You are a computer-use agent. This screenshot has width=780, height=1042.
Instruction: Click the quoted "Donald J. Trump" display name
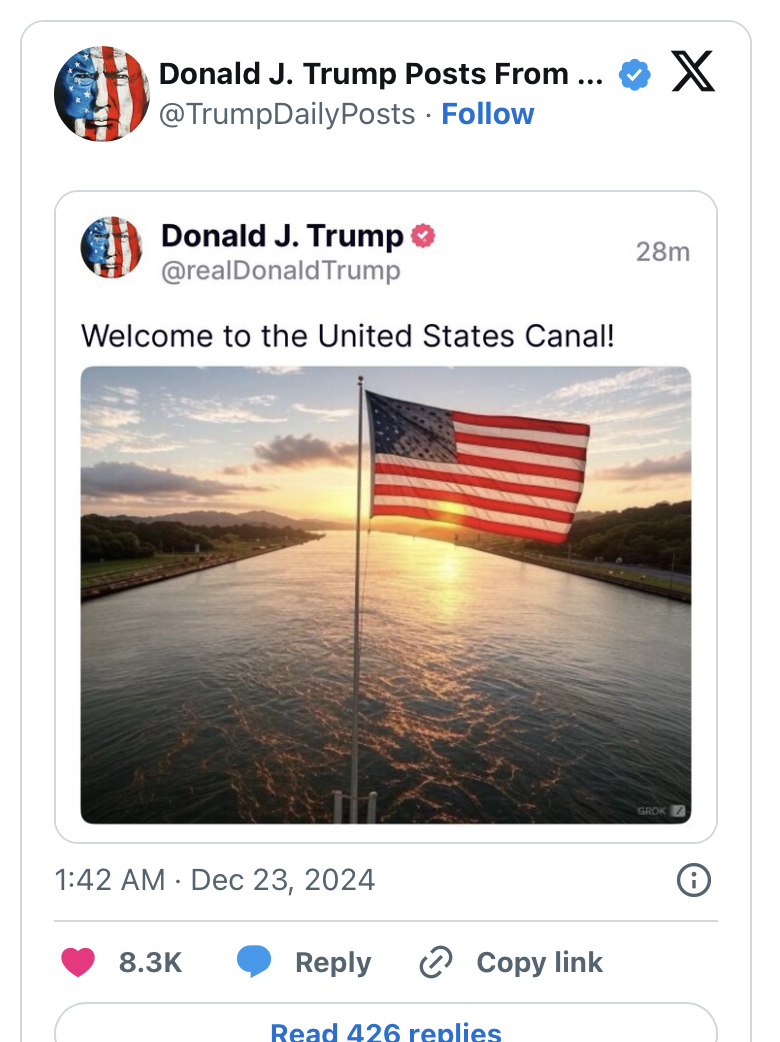point(282,236)
